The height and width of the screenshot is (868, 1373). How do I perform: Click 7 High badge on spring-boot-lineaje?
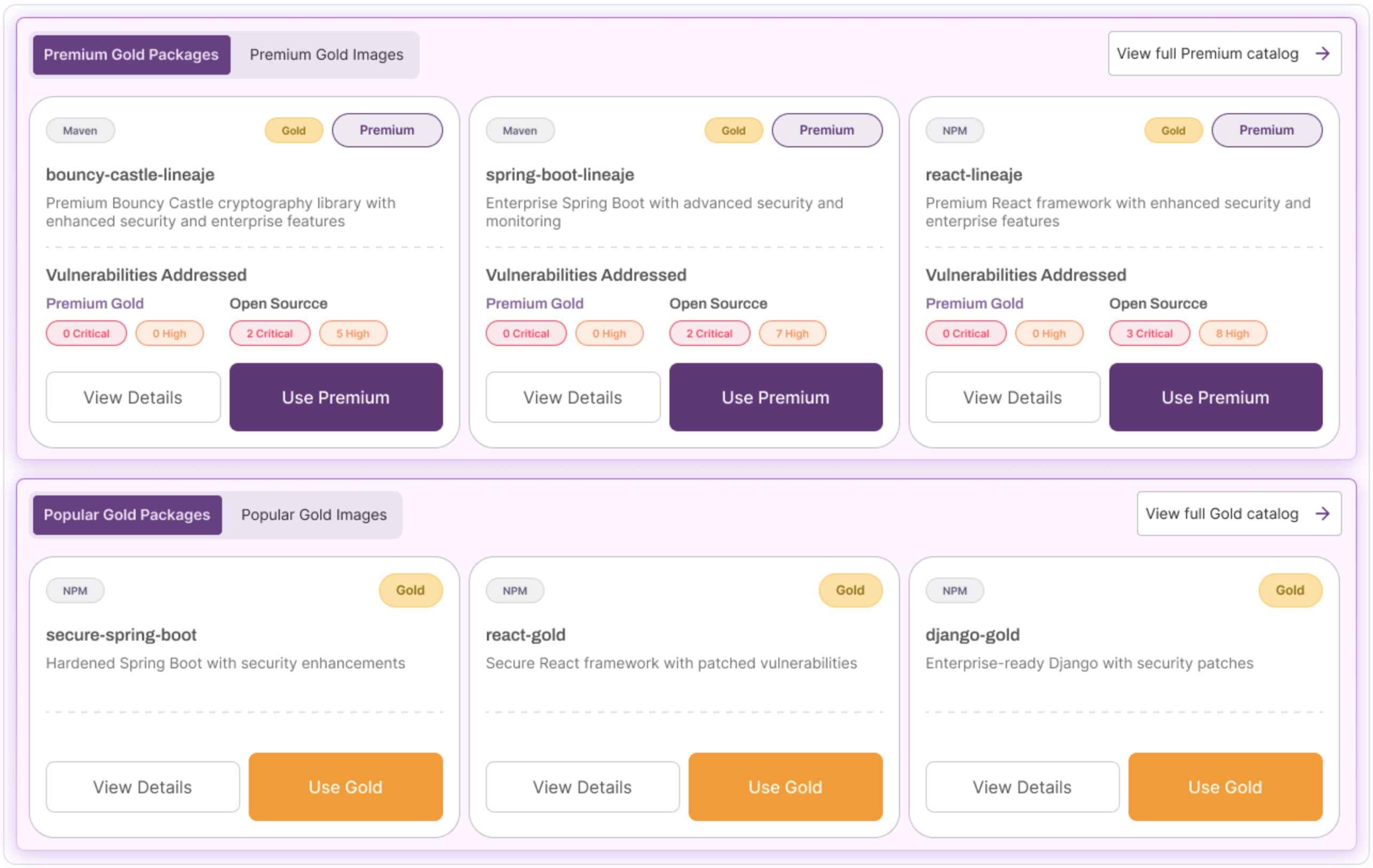[792, 334]
